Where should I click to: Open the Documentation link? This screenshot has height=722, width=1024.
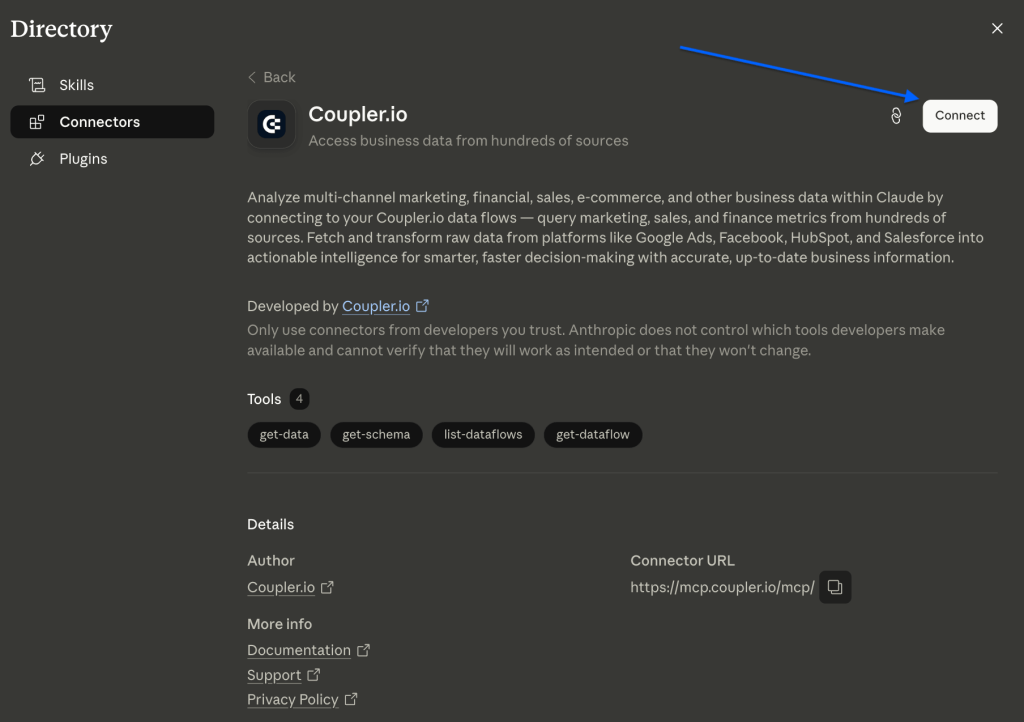pyautogui.click(x=299, y=650)
